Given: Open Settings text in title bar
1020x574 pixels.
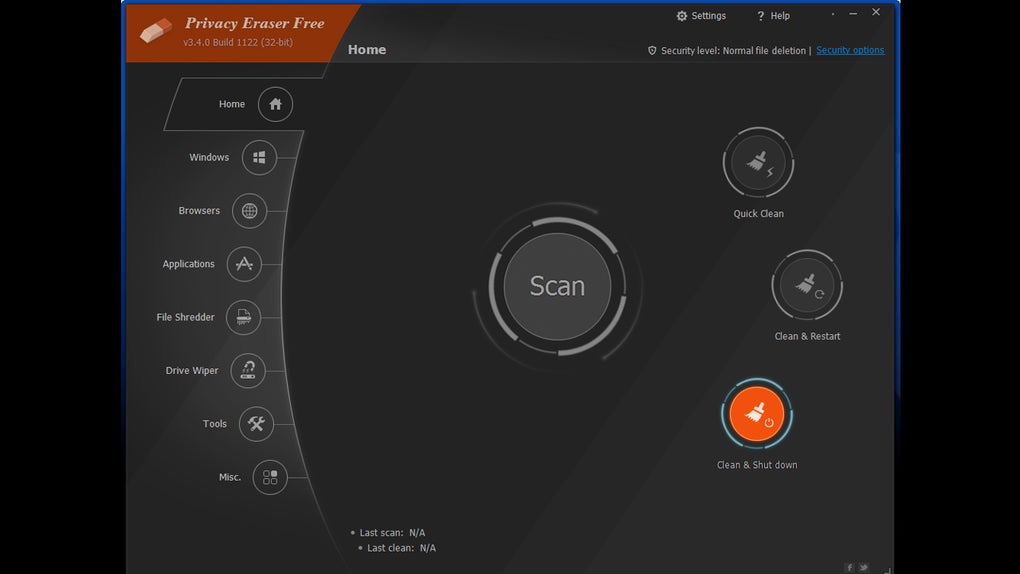Looking at the screenshot, I should (708, 16).
